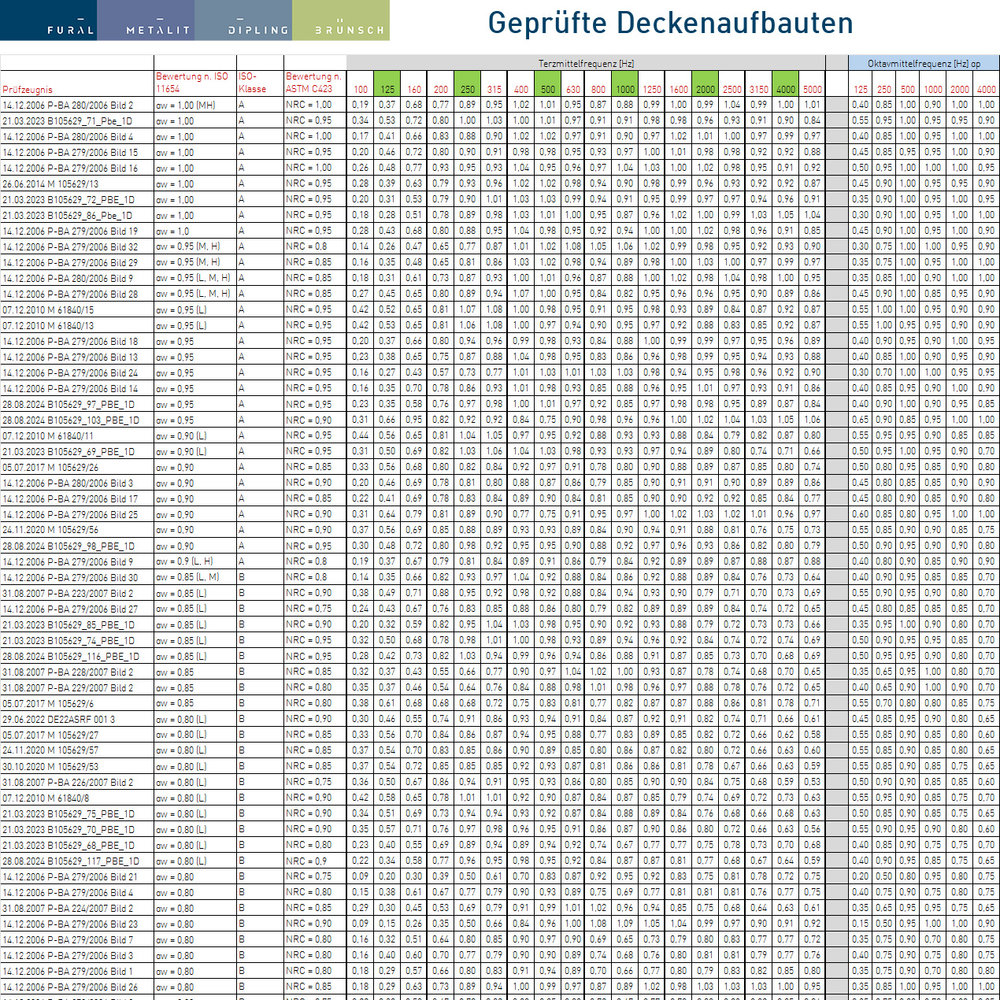The image size is (1000, 1000).
Task: Click the NRC cell of row 'M 105629/6'
Action: tap(315, 703)
